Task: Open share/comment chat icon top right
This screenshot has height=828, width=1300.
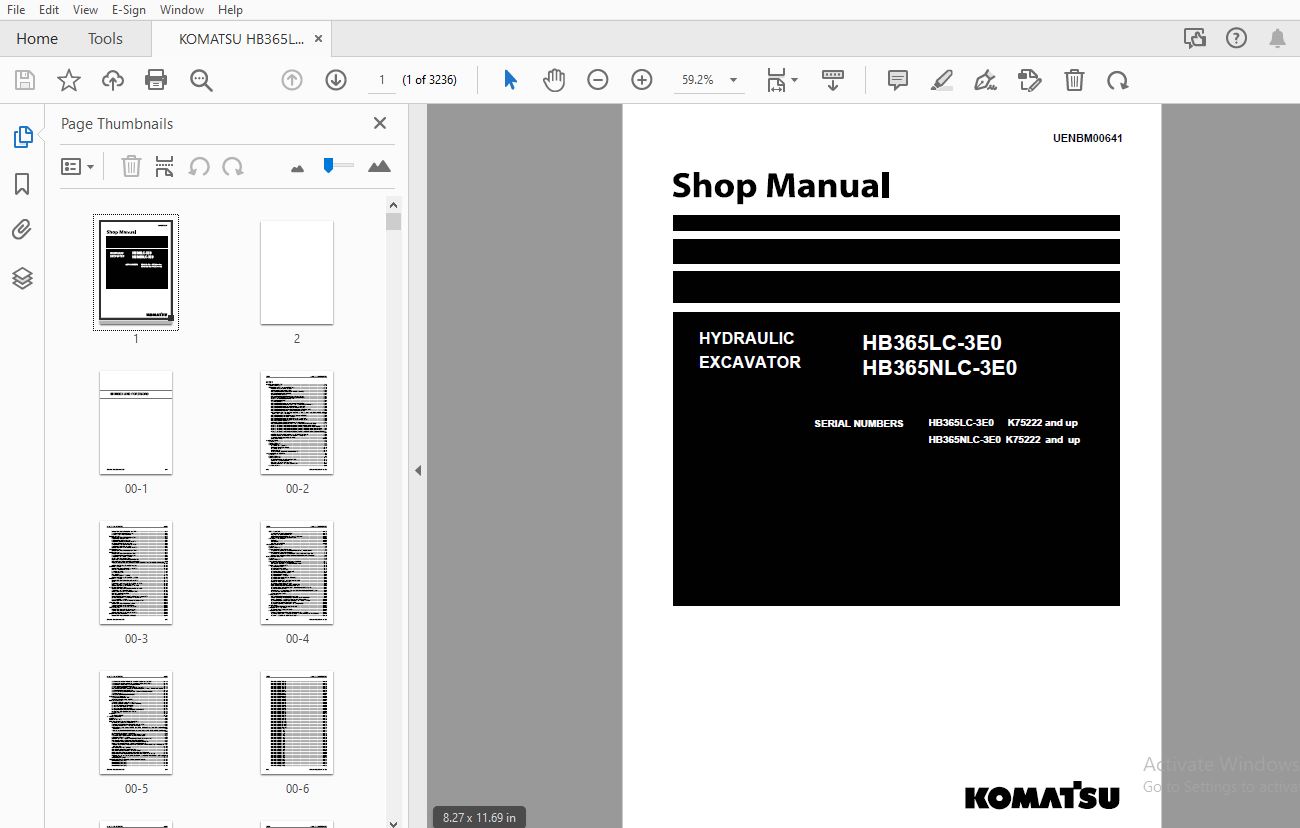Action: click(x=1194, y=38)
